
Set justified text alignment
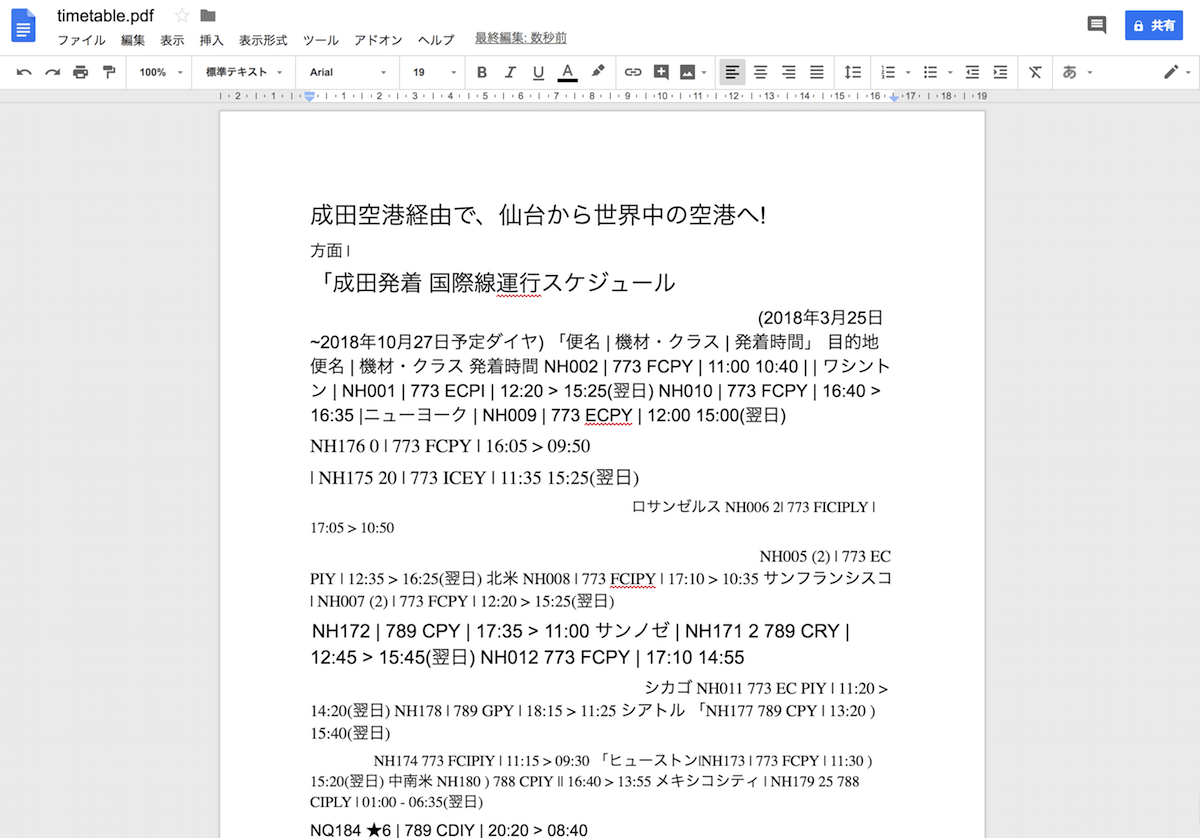click(817, 72)
